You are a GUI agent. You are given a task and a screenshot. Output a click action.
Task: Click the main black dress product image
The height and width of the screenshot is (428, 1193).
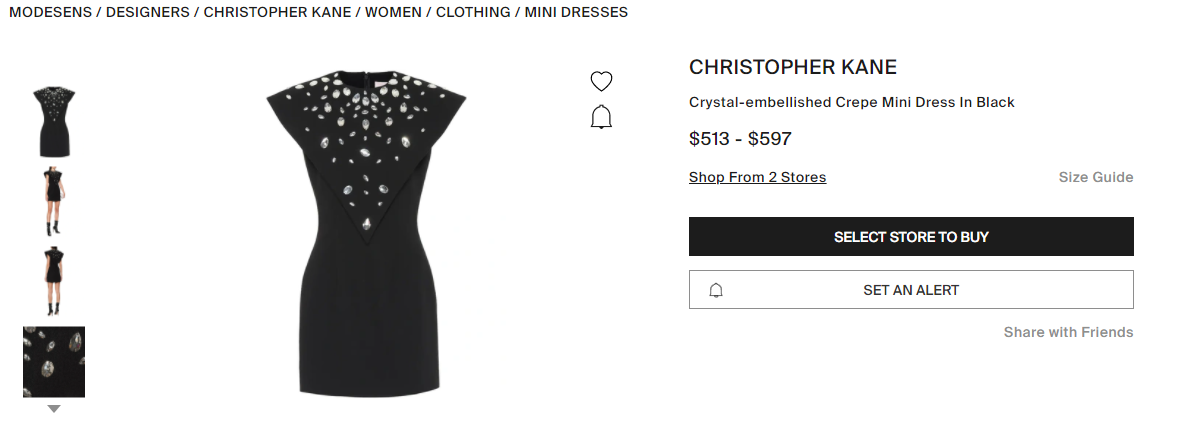367,233
